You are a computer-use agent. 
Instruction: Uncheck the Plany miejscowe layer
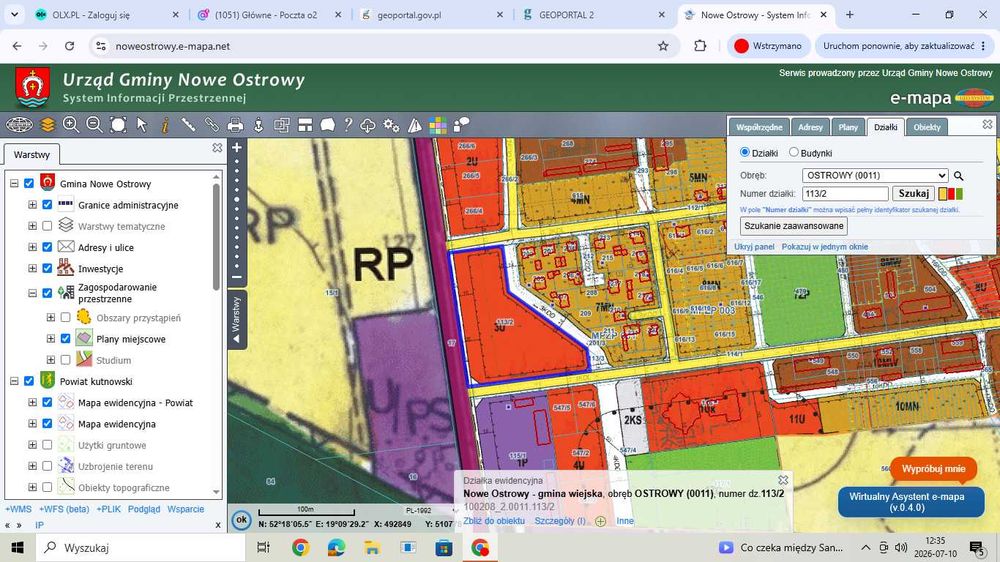tap(66, 339)
